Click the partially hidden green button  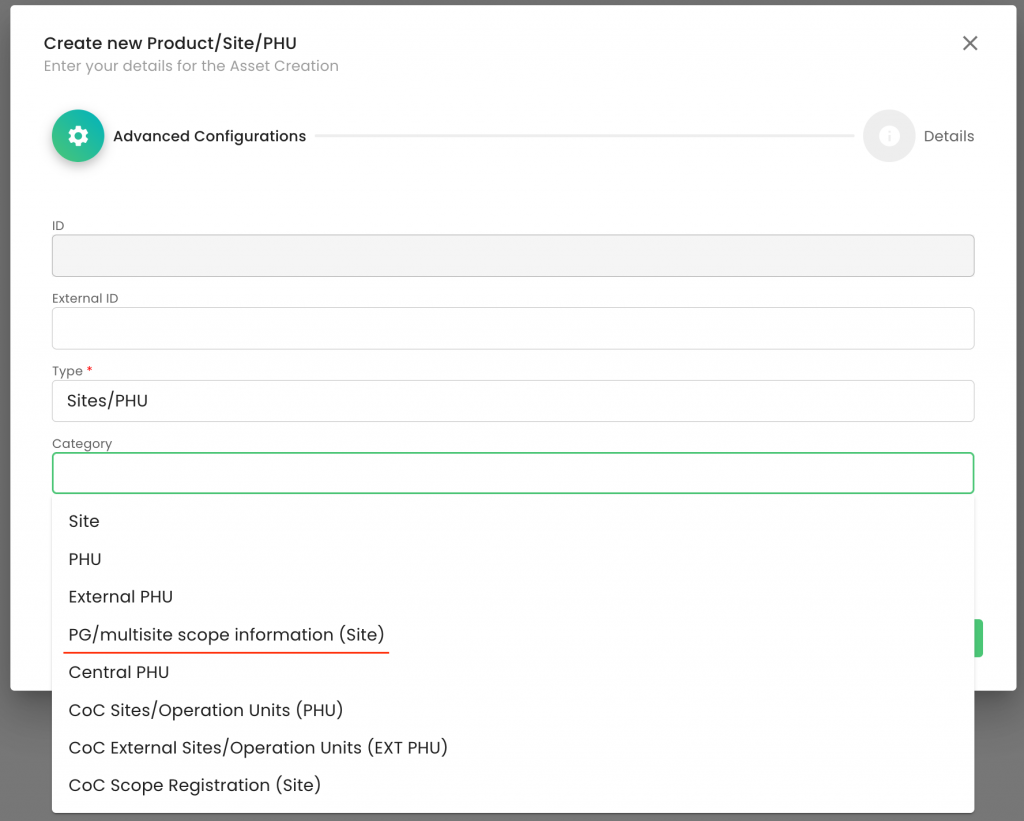tap(978, 638)
